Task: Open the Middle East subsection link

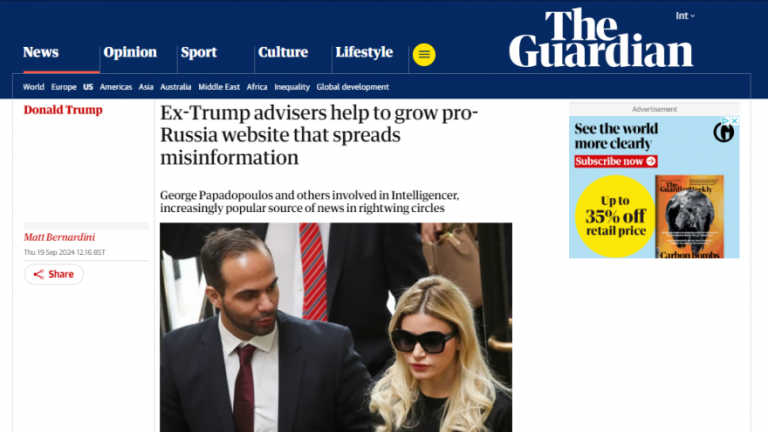Action: (x=219, y=87)
